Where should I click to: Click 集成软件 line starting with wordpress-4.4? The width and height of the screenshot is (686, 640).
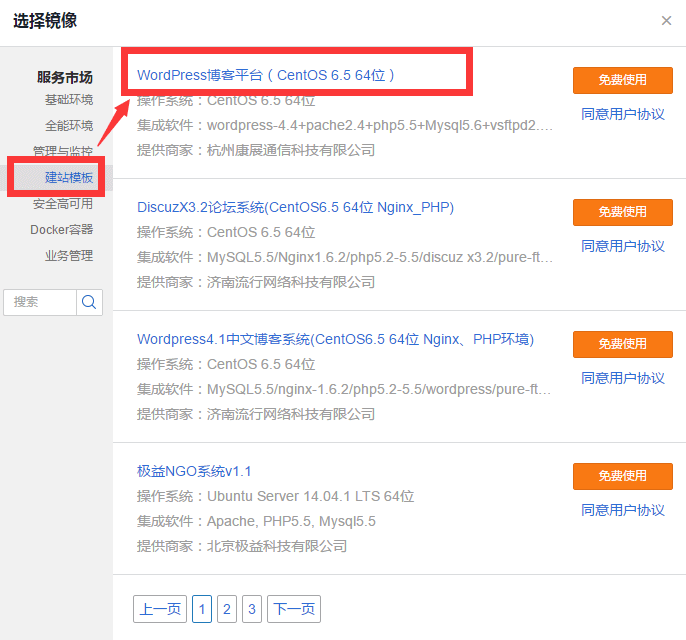point(345,125)
